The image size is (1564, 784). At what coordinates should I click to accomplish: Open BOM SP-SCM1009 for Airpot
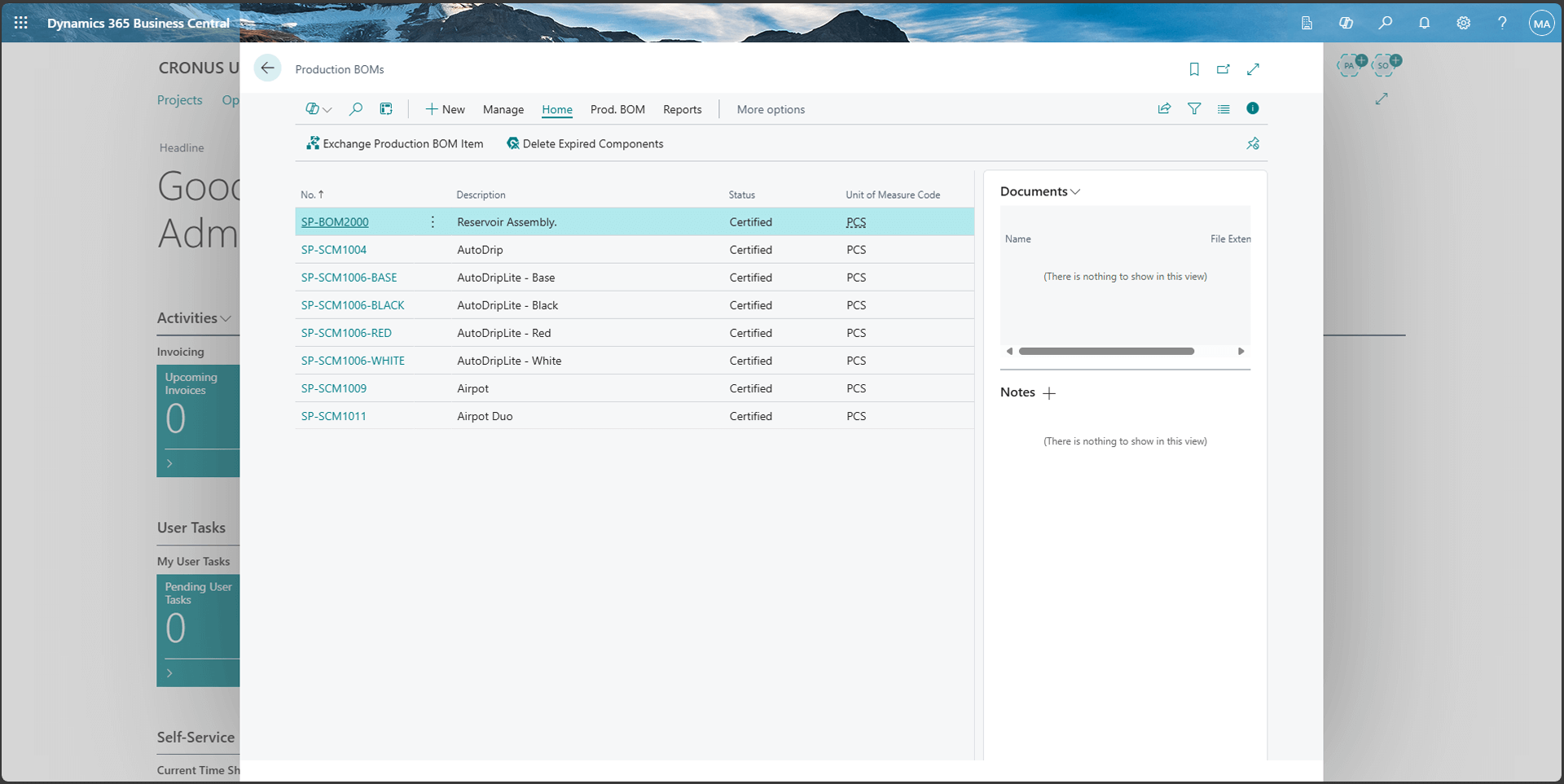[333, 388]
